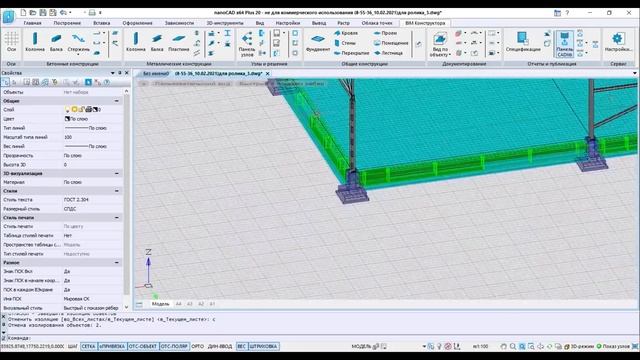
Task: Toggle СЕТКА grid display
Action: tap(88, 347)
